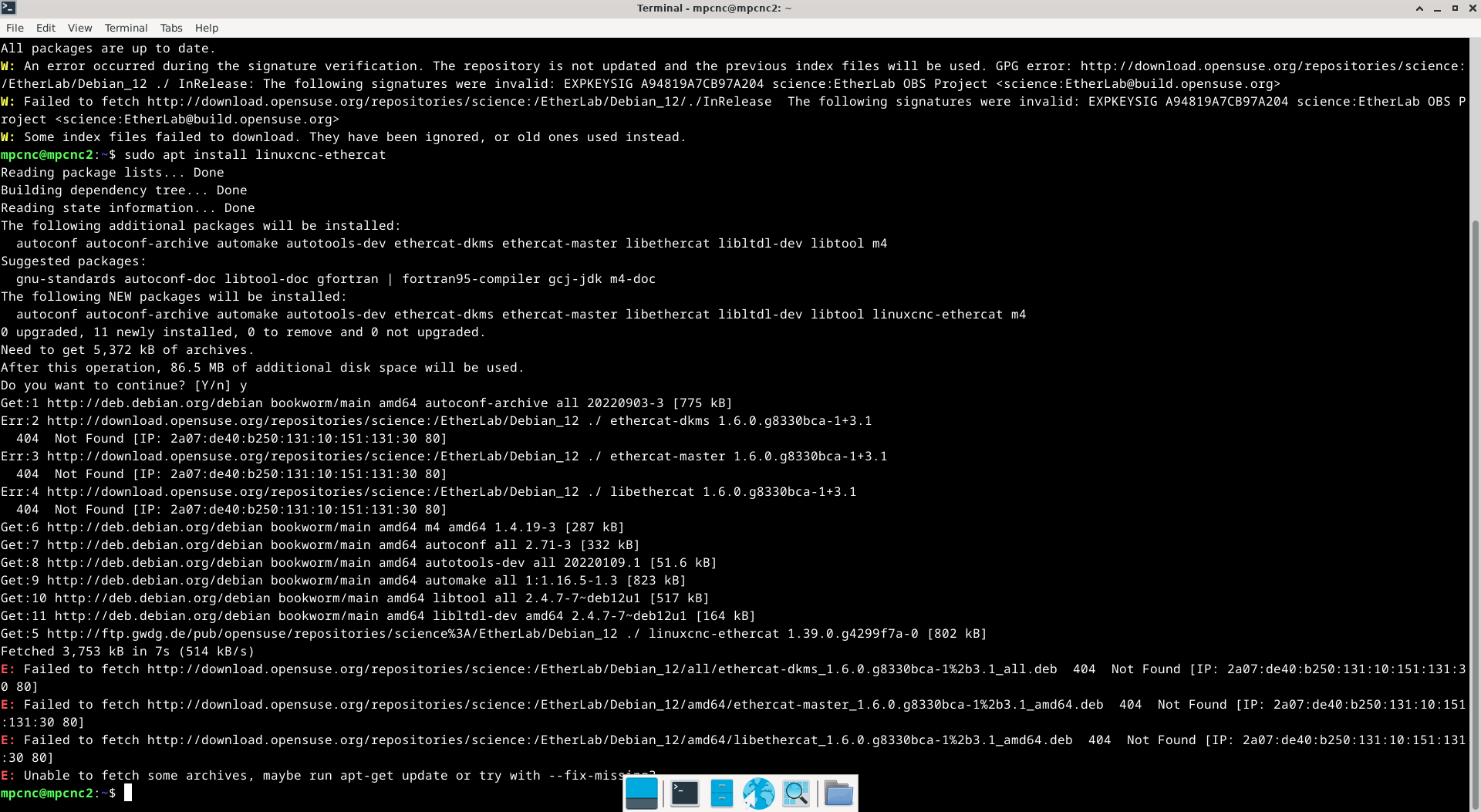The height and width of the screenshot is (812, 1481).
Task: Click 'Reading package lists... Done' line
Action: tap(112, 172)
